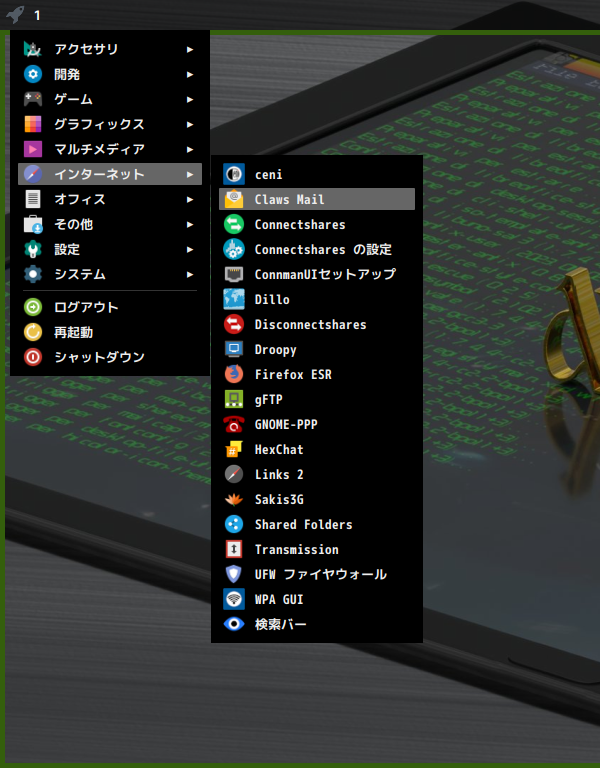Click the green ログアウト icon
Image resolution: width=600 pixels, height=768 pixels.
(x=33, y=307)
